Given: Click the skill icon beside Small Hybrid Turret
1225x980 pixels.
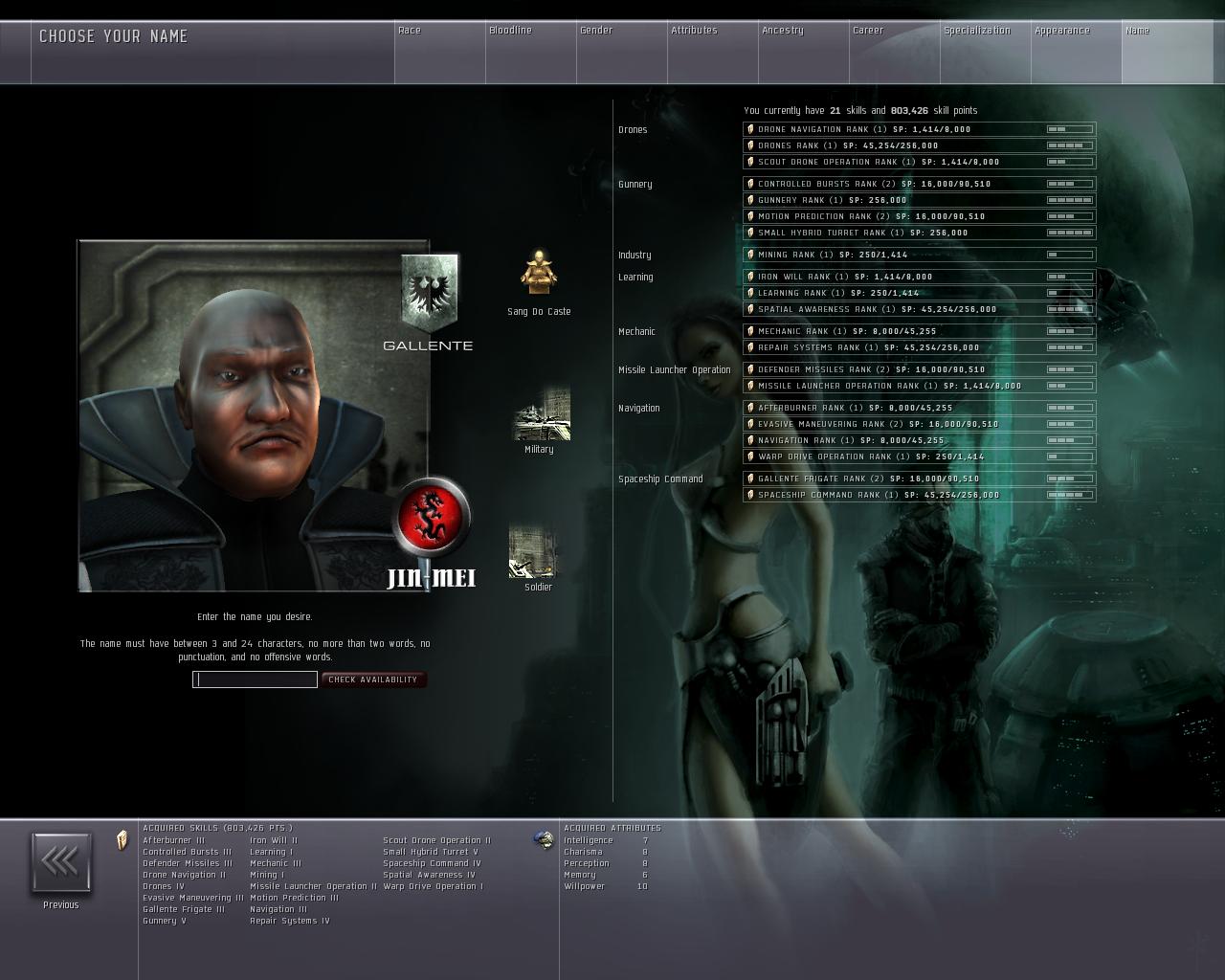Looking at the screenshot, I should tap(751, 233).
